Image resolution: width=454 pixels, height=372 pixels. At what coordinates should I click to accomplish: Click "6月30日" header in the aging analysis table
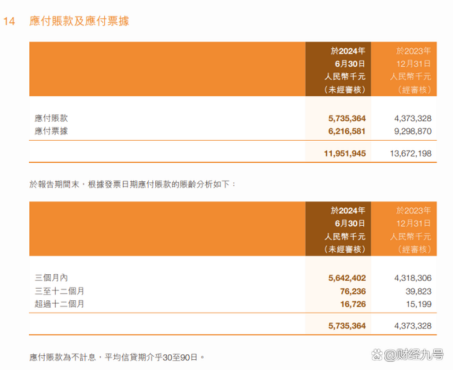(x=350, y=224)
